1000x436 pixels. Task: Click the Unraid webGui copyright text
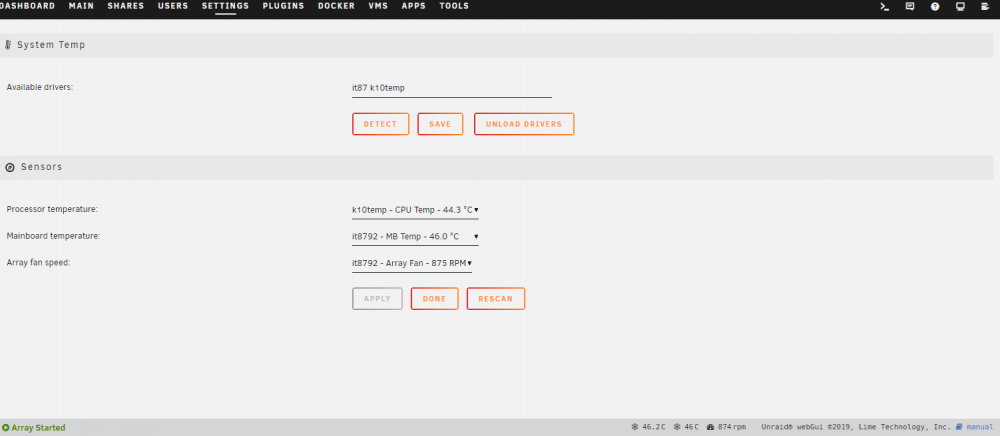coord(856,427)
